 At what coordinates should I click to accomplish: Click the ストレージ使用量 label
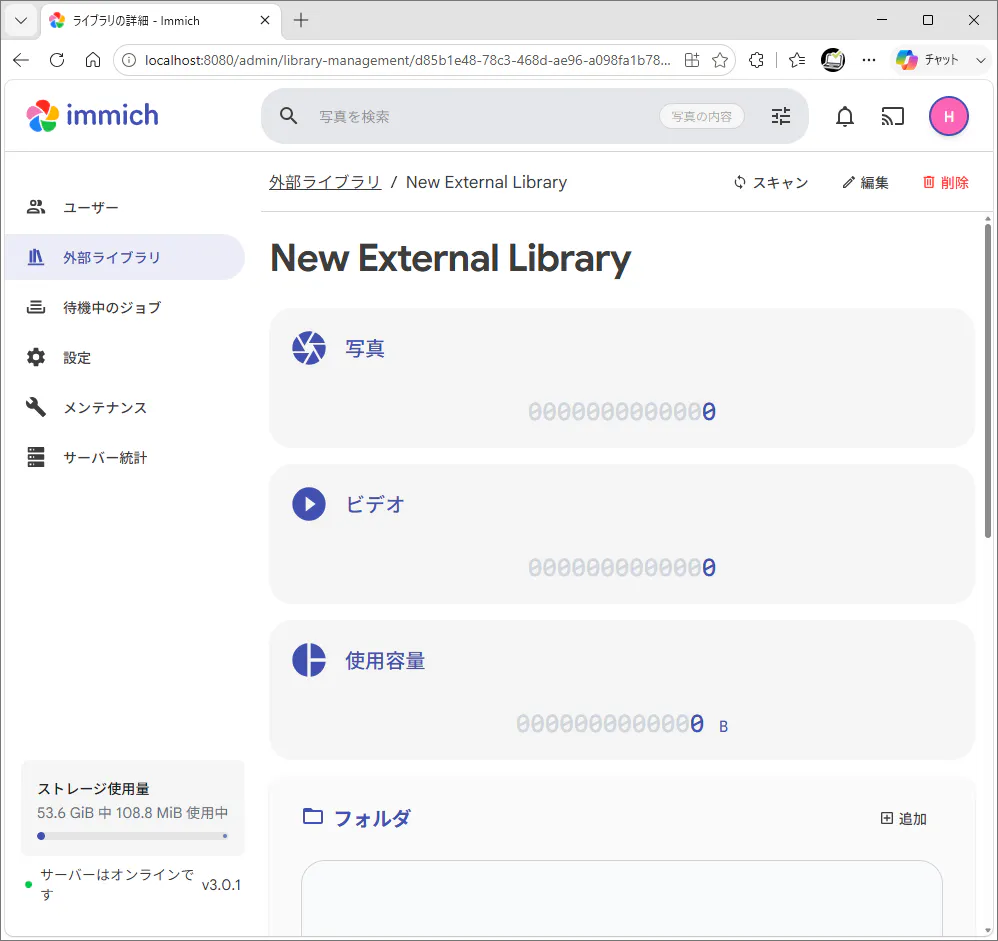[x=94, y=788]
